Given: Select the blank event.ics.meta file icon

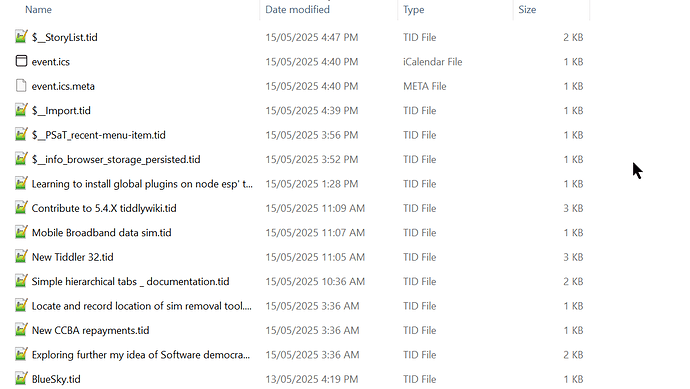Looking at the screenshot, I should coord(21,85).
